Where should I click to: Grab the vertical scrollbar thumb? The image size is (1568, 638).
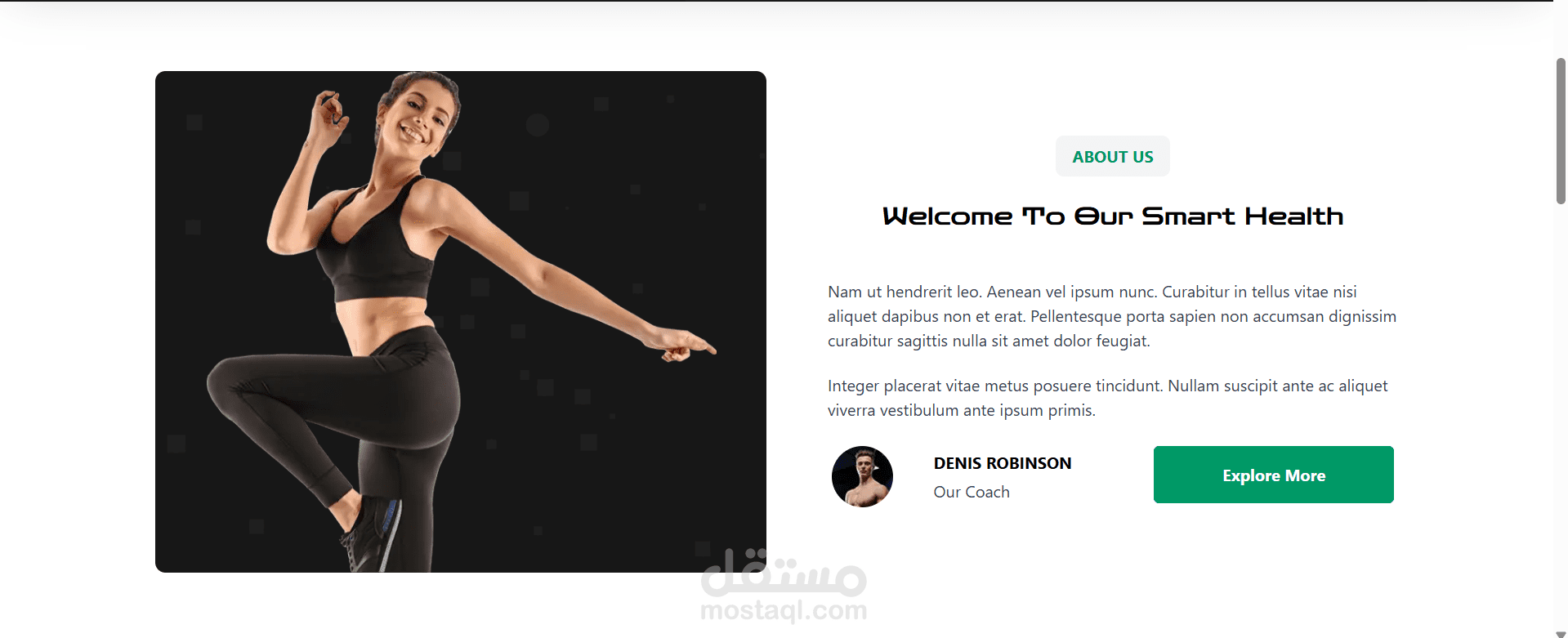pos(1561,131)
